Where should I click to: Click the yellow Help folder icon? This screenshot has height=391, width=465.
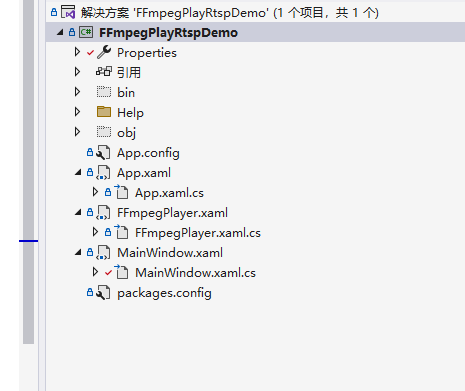tap(104, 112)
